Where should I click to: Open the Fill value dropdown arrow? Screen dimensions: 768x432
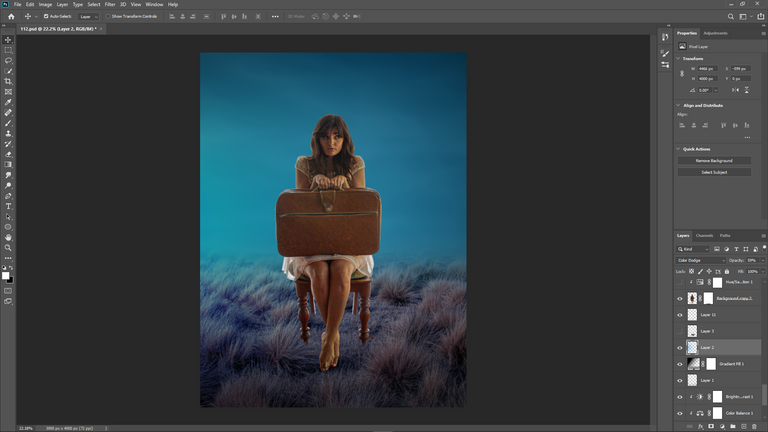pos(763,271)
